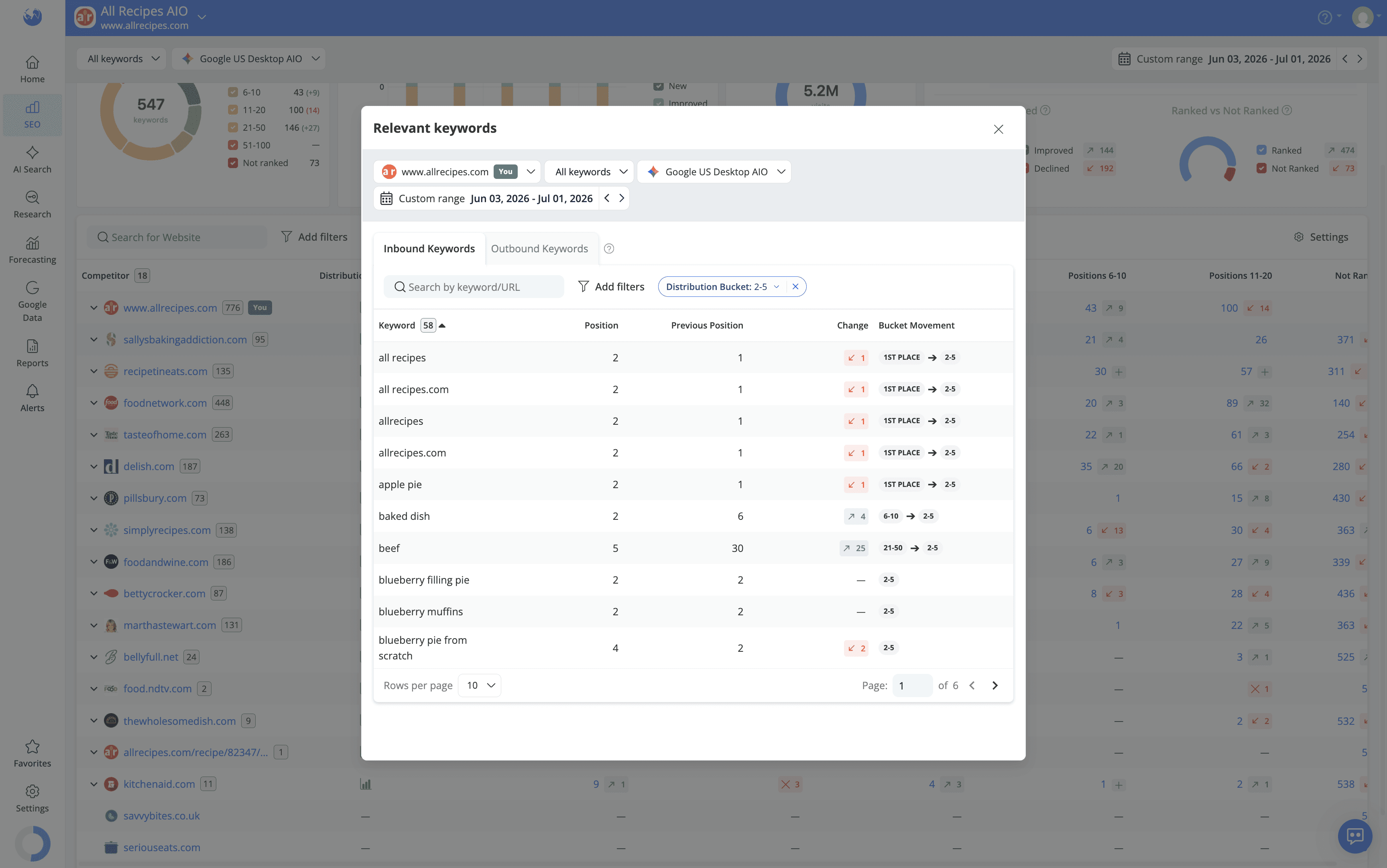This screenshot has width=1387, height=868.
Task: Open the www.allrecipes.com site dropdown in dialog
Action: [x=457, y=172]
